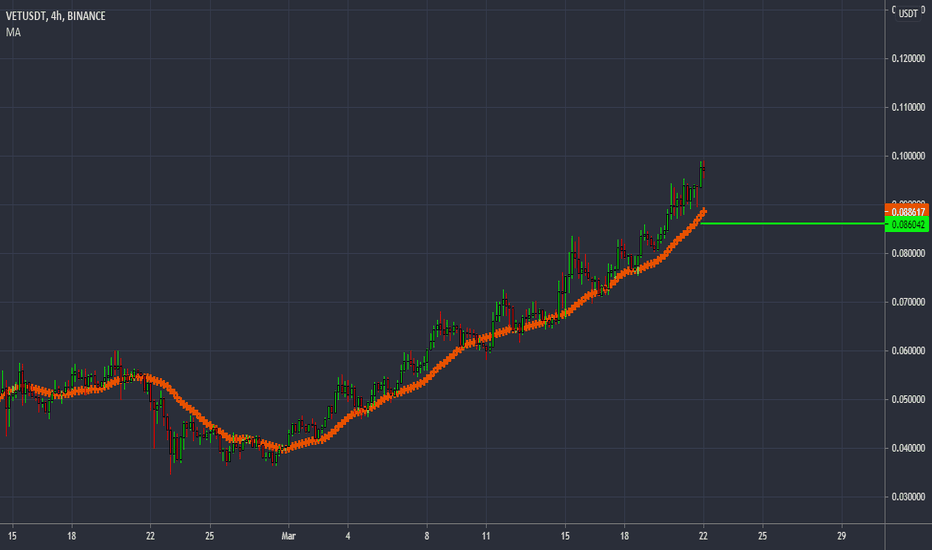Click the 18 date label before Mar
The image size is (932, 550).
coord(71,536)
